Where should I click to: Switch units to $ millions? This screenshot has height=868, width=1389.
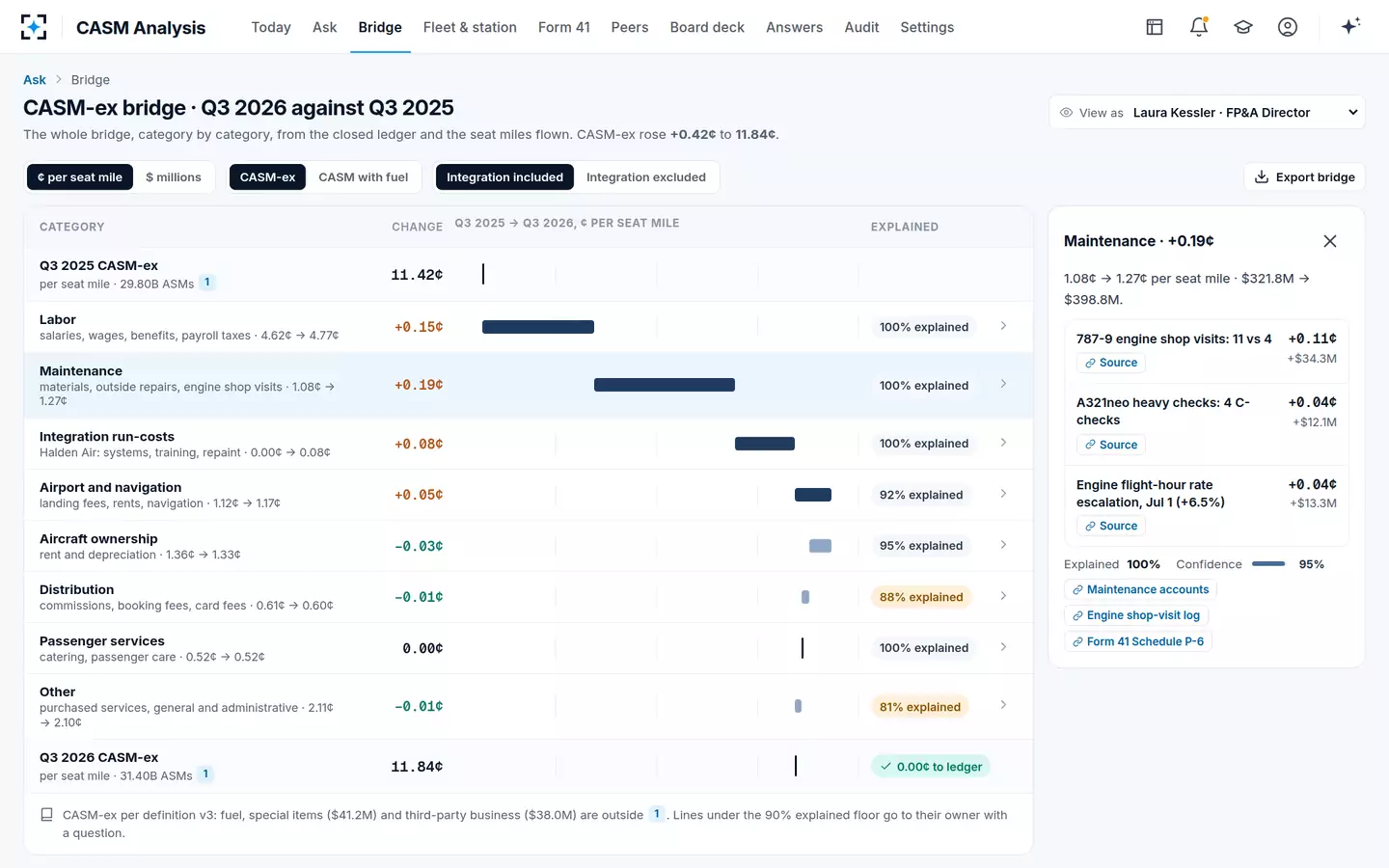click(174, 177)
